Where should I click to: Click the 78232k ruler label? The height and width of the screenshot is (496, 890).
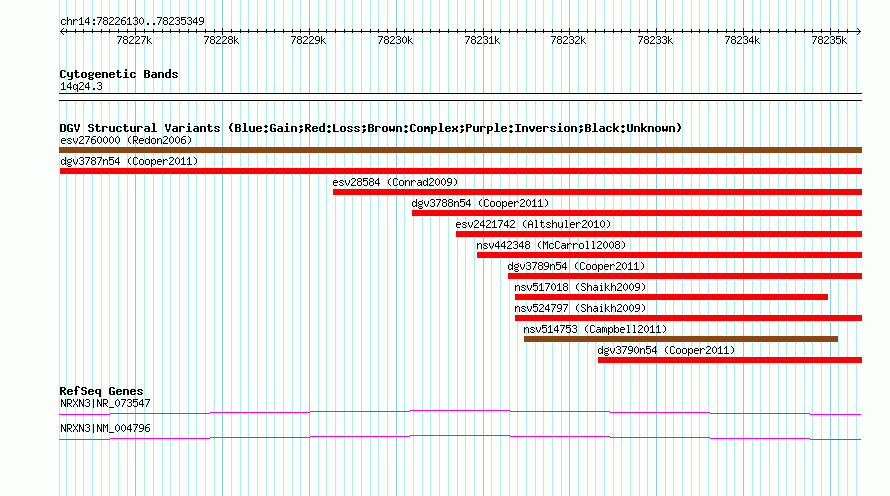tap(568, 40)
